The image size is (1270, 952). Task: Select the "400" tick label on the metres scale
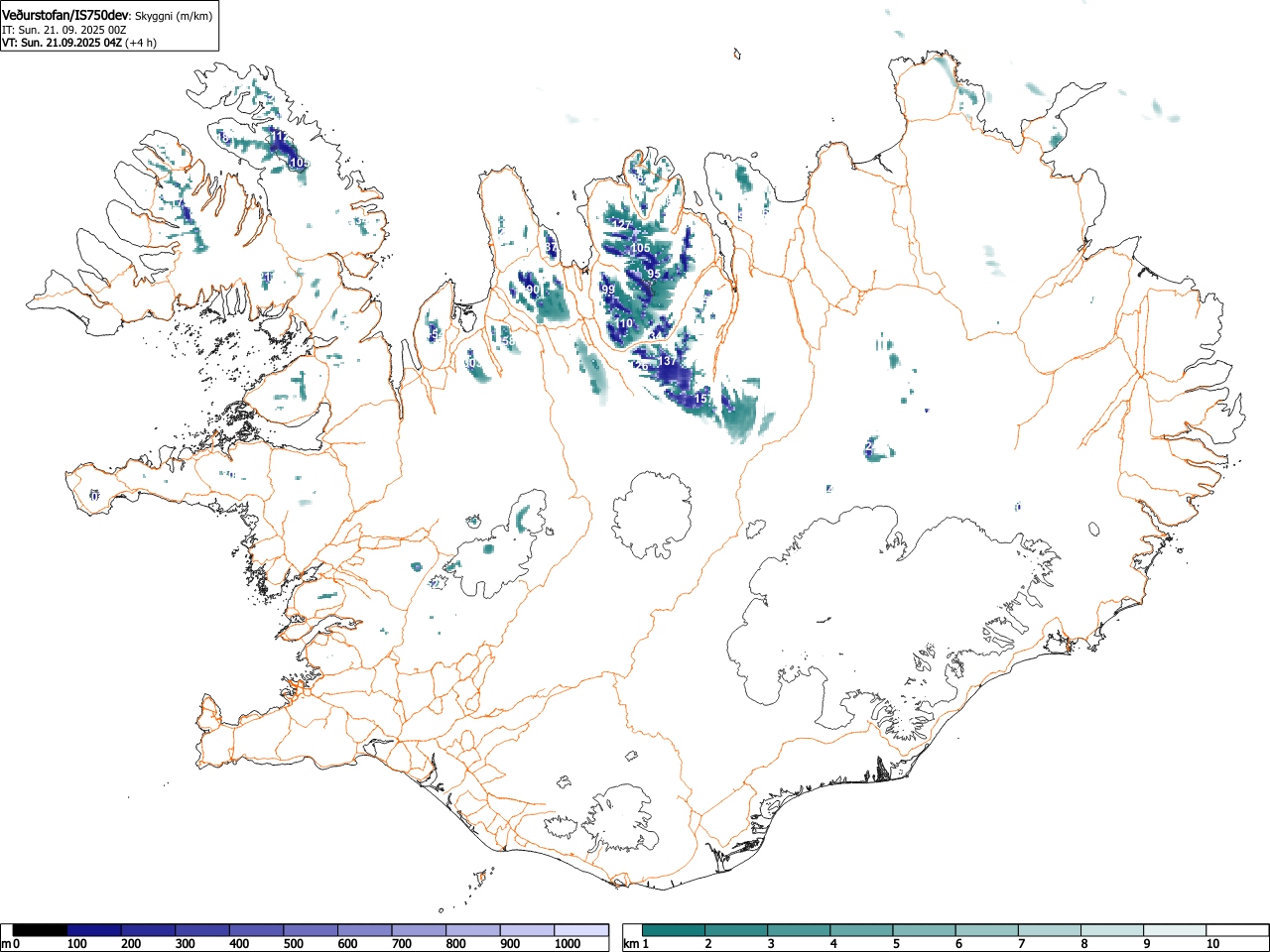click(x=239, y=944)
